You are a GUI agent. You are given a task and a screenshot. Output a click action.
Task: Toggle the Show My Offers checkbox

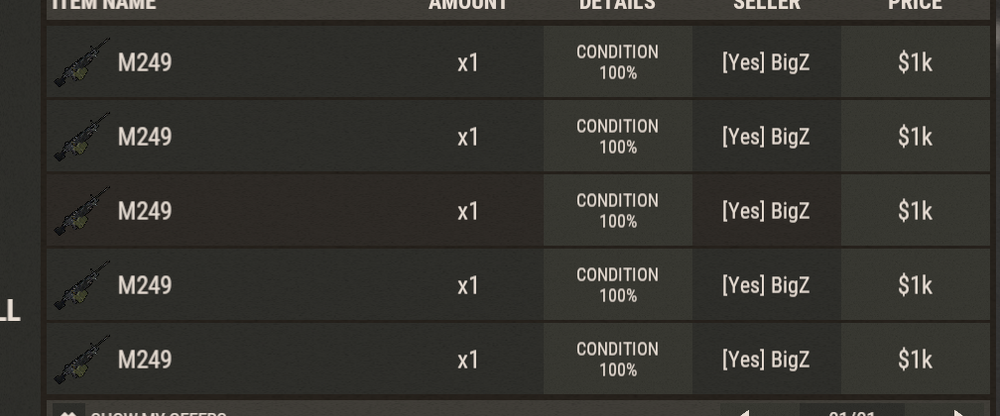pos(69,412)
